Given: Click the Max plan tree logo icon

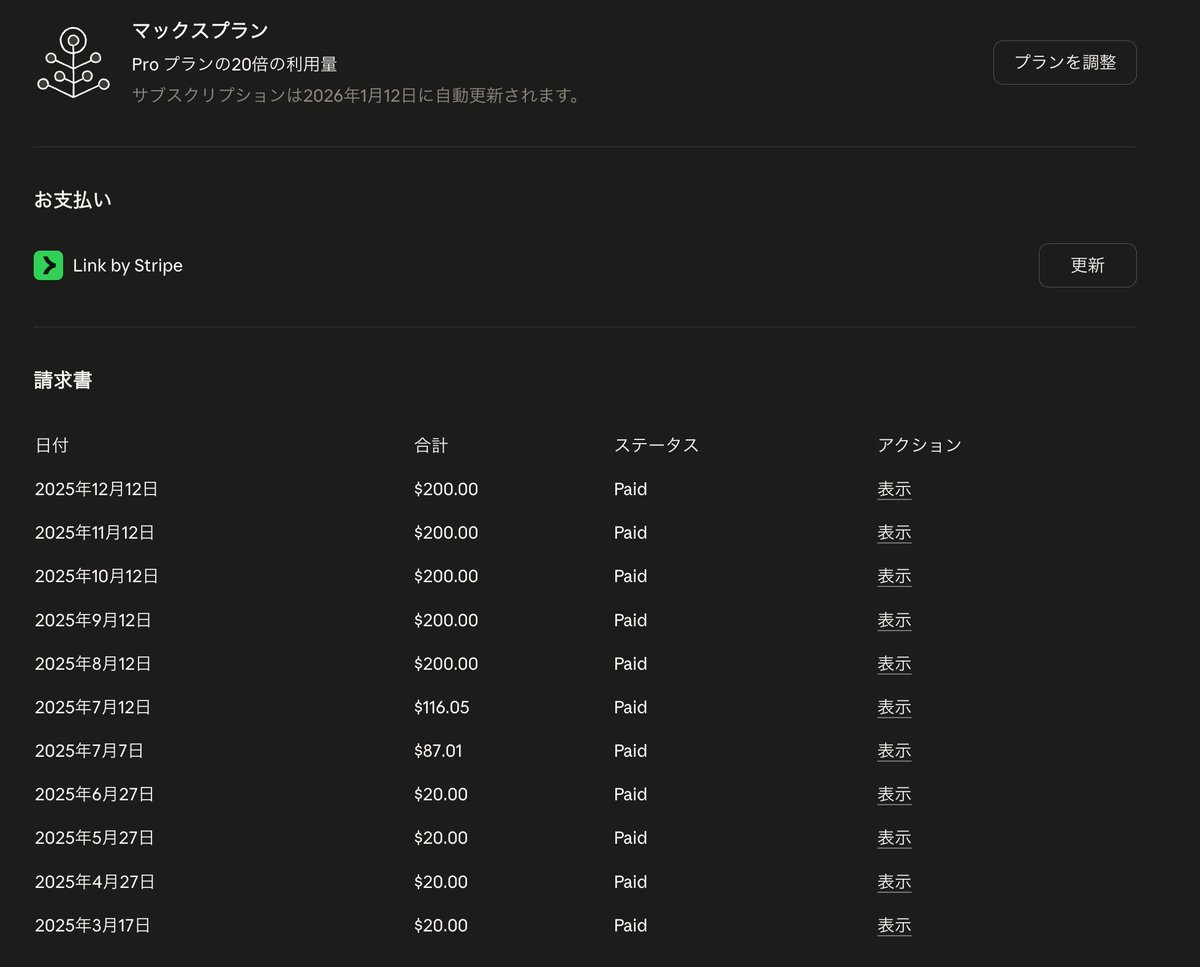Looking at the screenshot, I should pyautogui.click(x=73, y=62).
